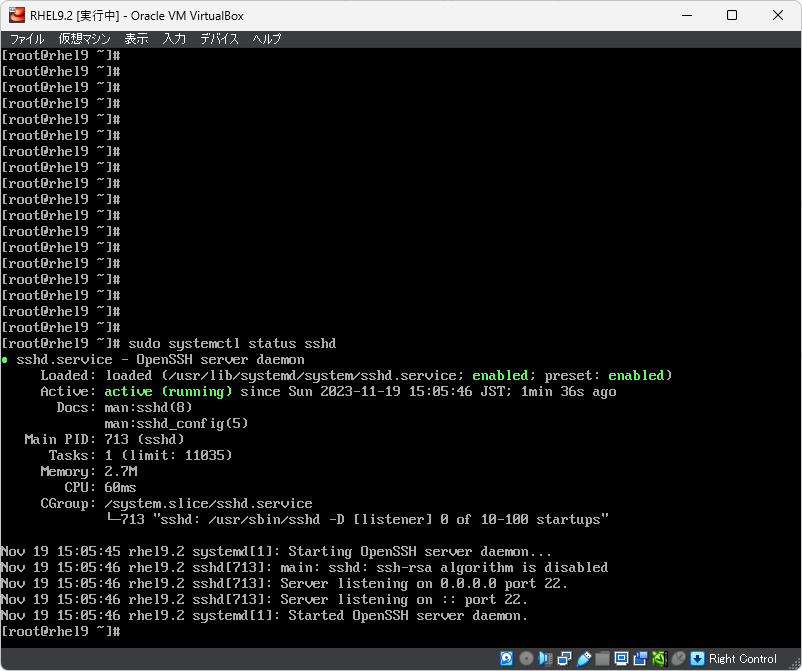Click the recording status icon
Screen dimensions: 802x671
pyautogui.click(x=640, y=658)
